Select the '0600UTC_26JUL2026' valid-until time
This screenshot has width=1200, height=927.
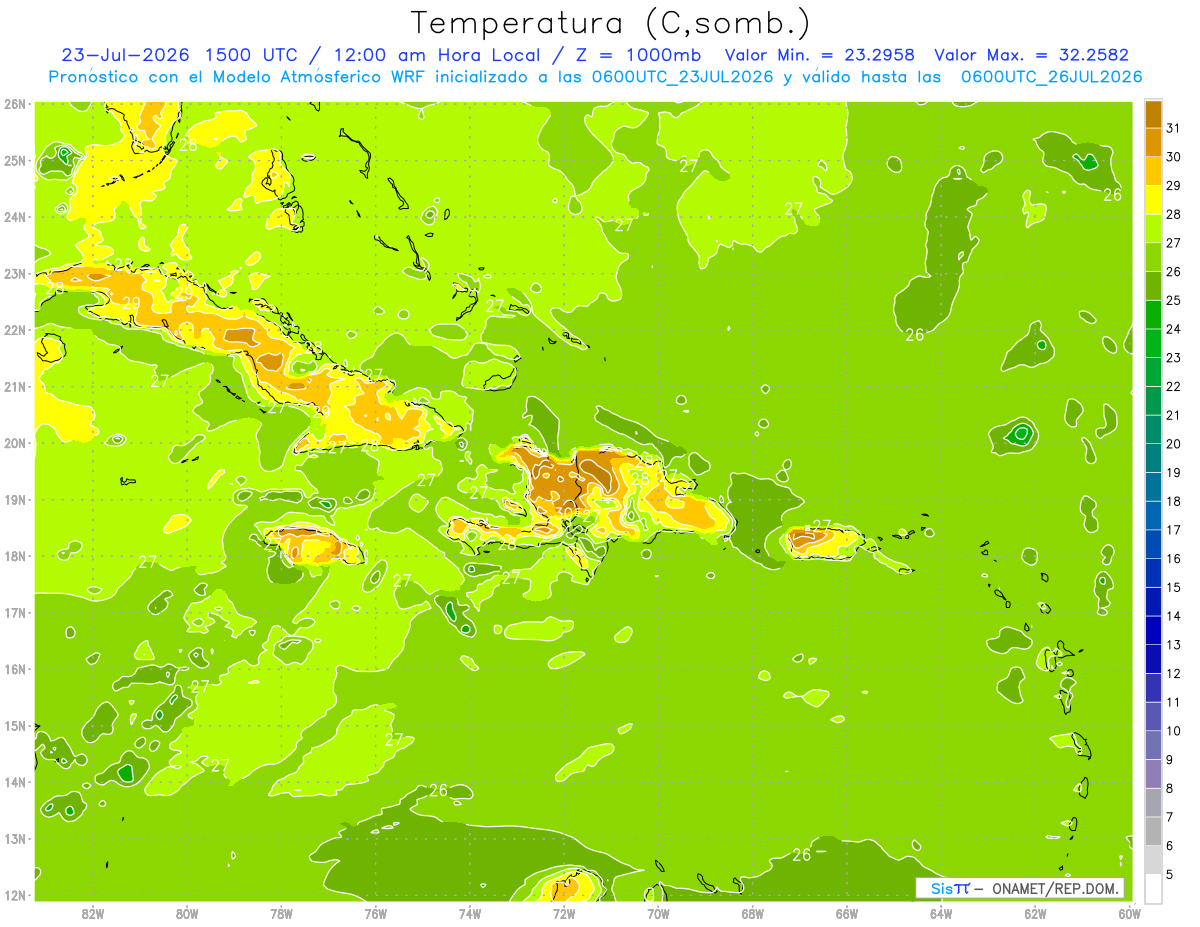pyautogui.click(x=1051, y=76)
